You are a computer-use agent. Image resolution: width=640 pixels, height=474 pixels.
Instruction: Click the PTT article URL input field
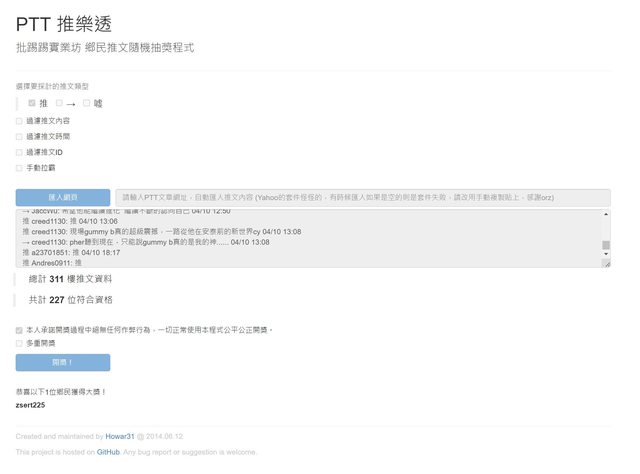[x=362, y=198]
